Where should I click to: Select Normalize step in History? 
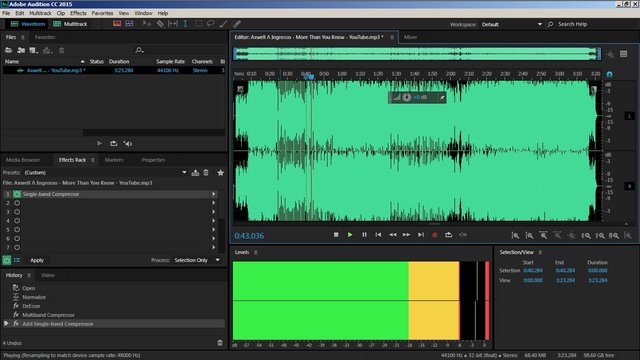pyautogui.click(x=34, y=297)
